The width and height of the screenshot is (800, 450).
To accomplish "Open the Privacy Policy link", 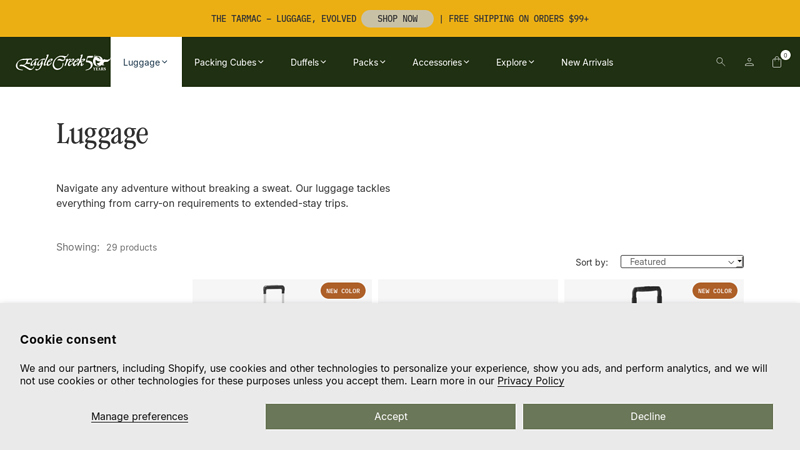I will tap(530, 381).
